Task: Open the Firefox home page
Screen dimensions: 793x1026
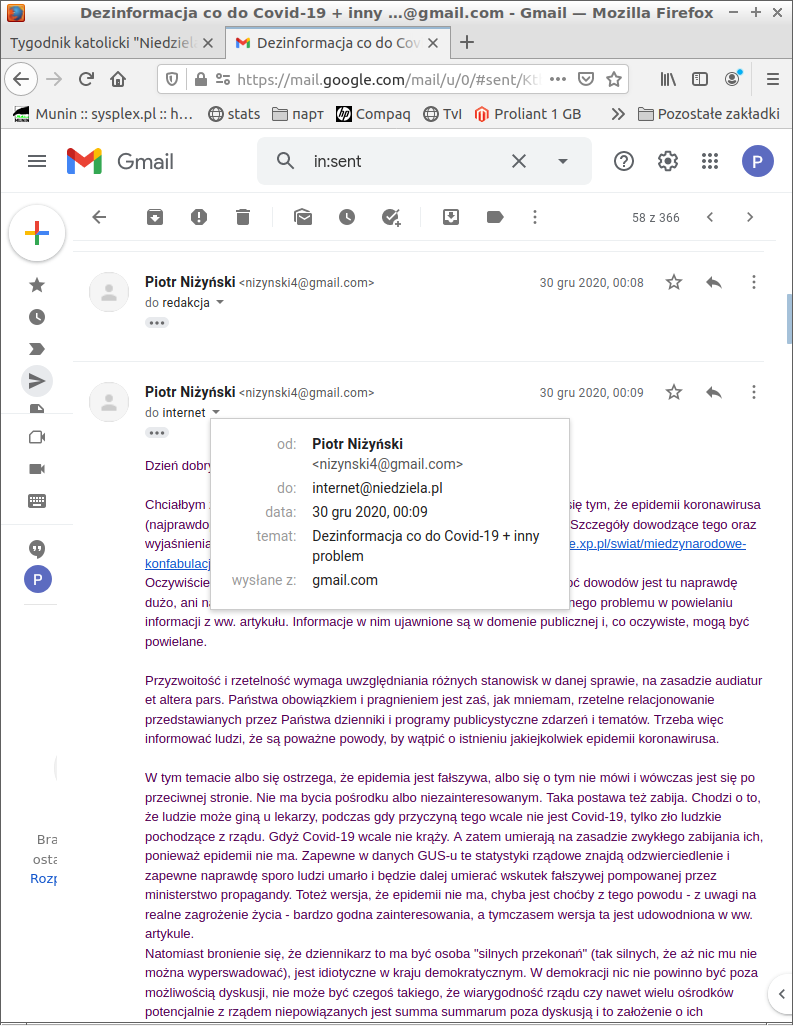Action: click(x=118, y=79)
